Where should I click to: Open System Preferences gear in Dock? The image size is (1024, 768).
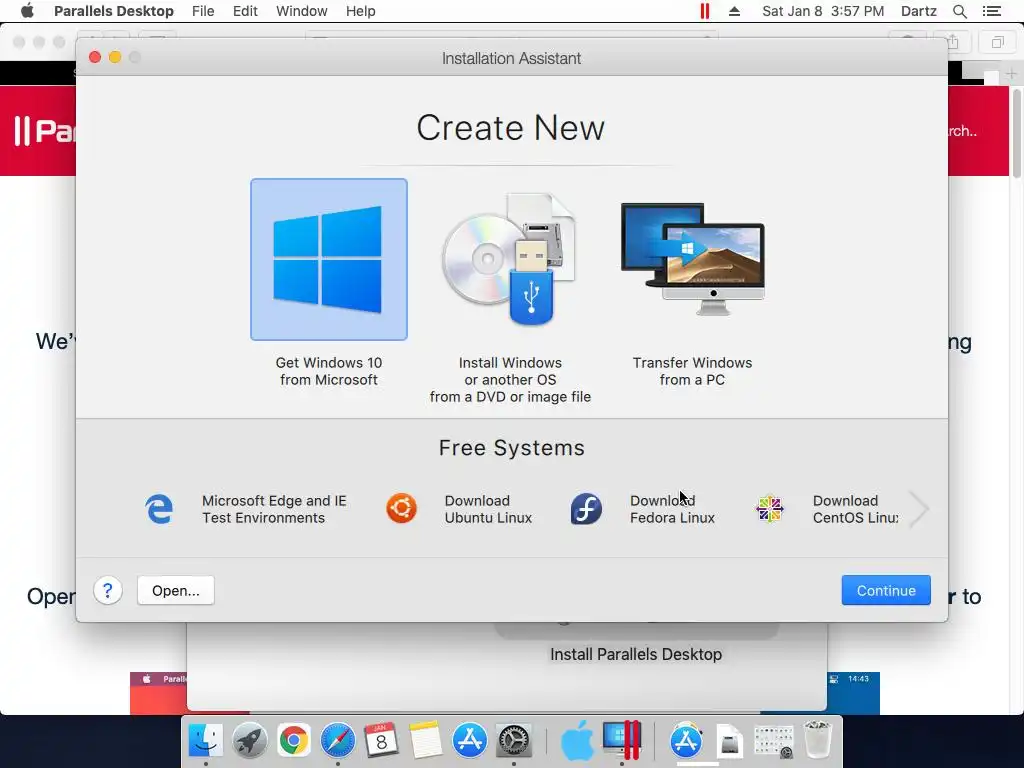[x=514, y=741]
